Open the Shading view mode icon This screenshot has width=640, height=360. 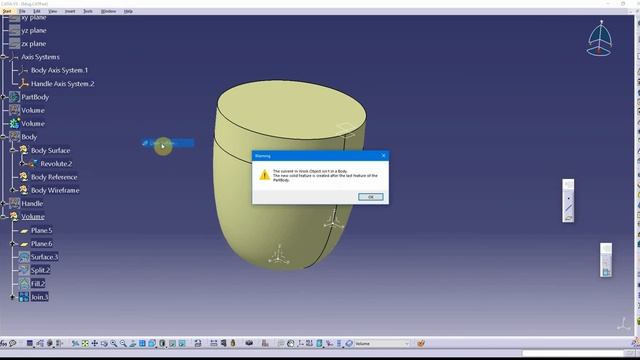click(162, 344)
